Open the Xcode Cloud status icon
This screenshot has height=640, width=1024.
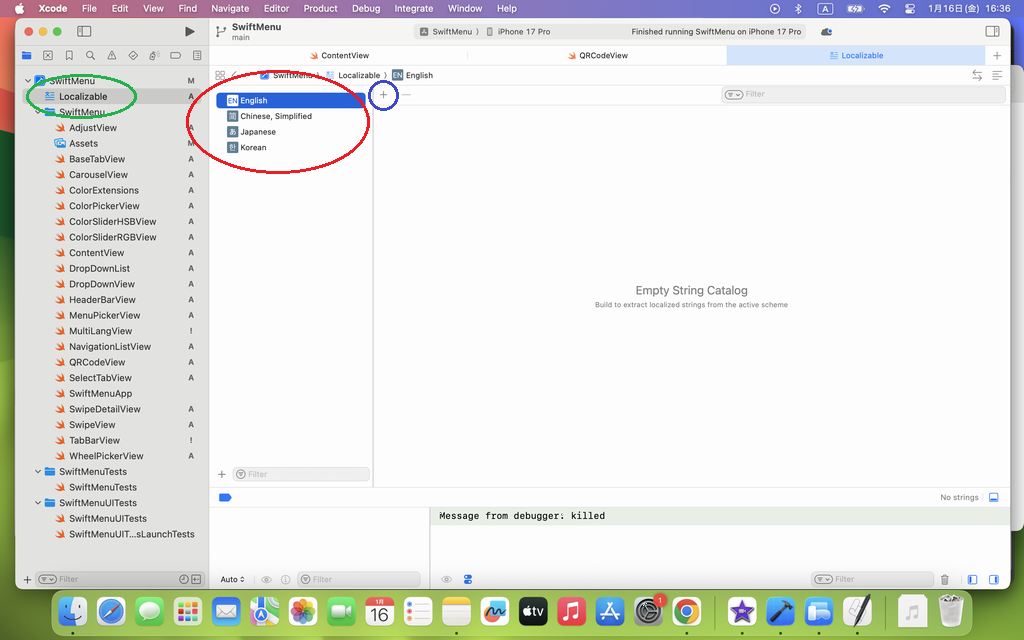tap(826, 32)
